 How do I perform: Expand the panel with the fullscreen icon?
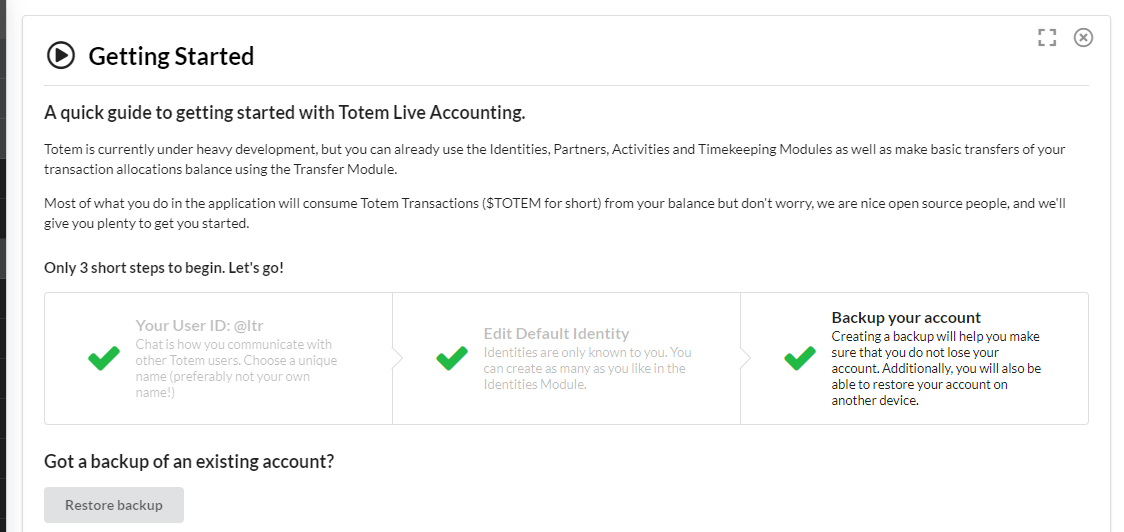(1047, 38)
